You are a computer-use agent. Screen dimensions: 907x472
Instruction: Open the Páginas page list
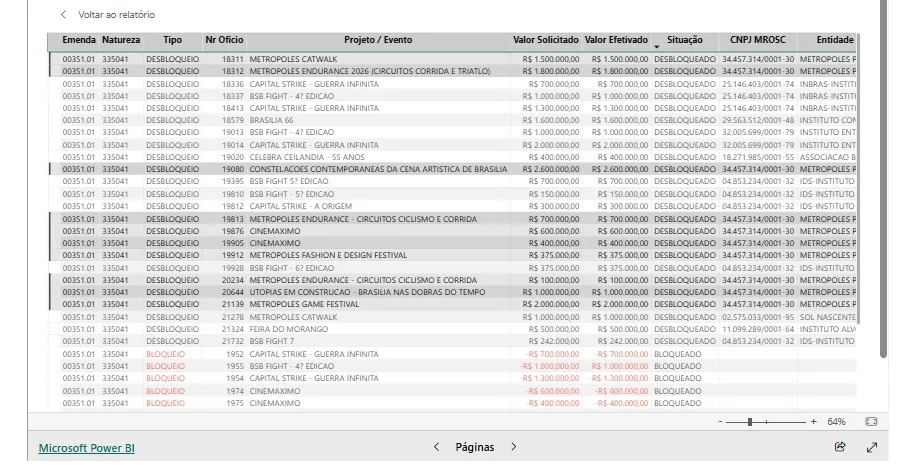[474, 447]
